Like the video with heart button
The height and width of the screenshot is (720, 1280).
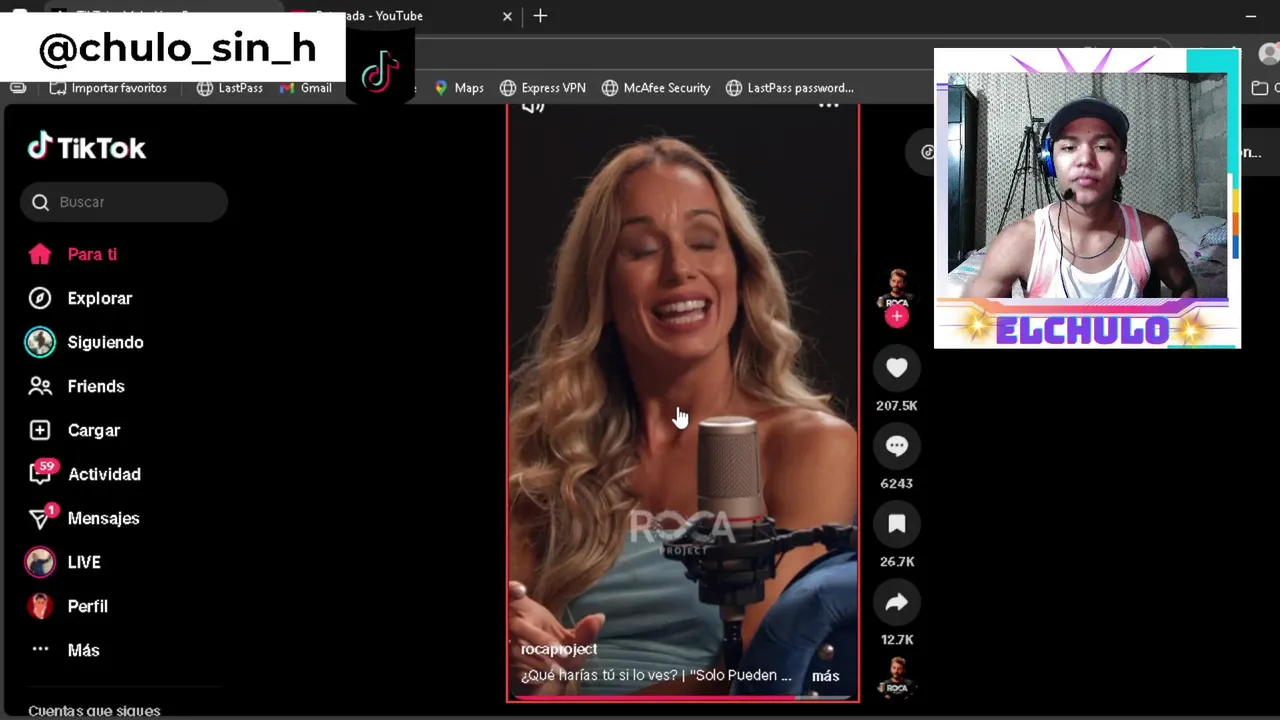[897, 368]
